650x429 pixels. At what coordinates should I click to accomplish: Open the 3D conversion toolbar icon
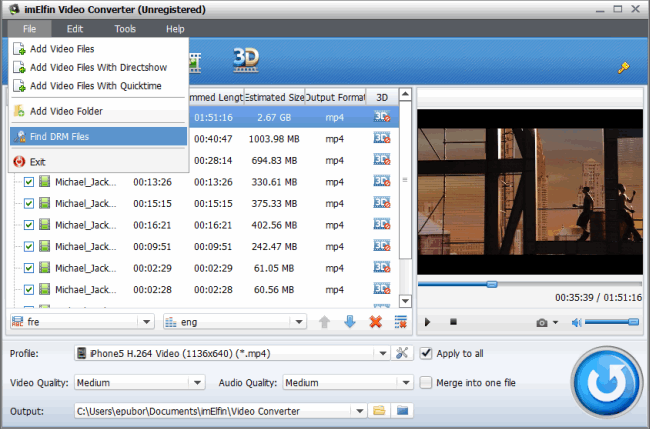[246, 60]
